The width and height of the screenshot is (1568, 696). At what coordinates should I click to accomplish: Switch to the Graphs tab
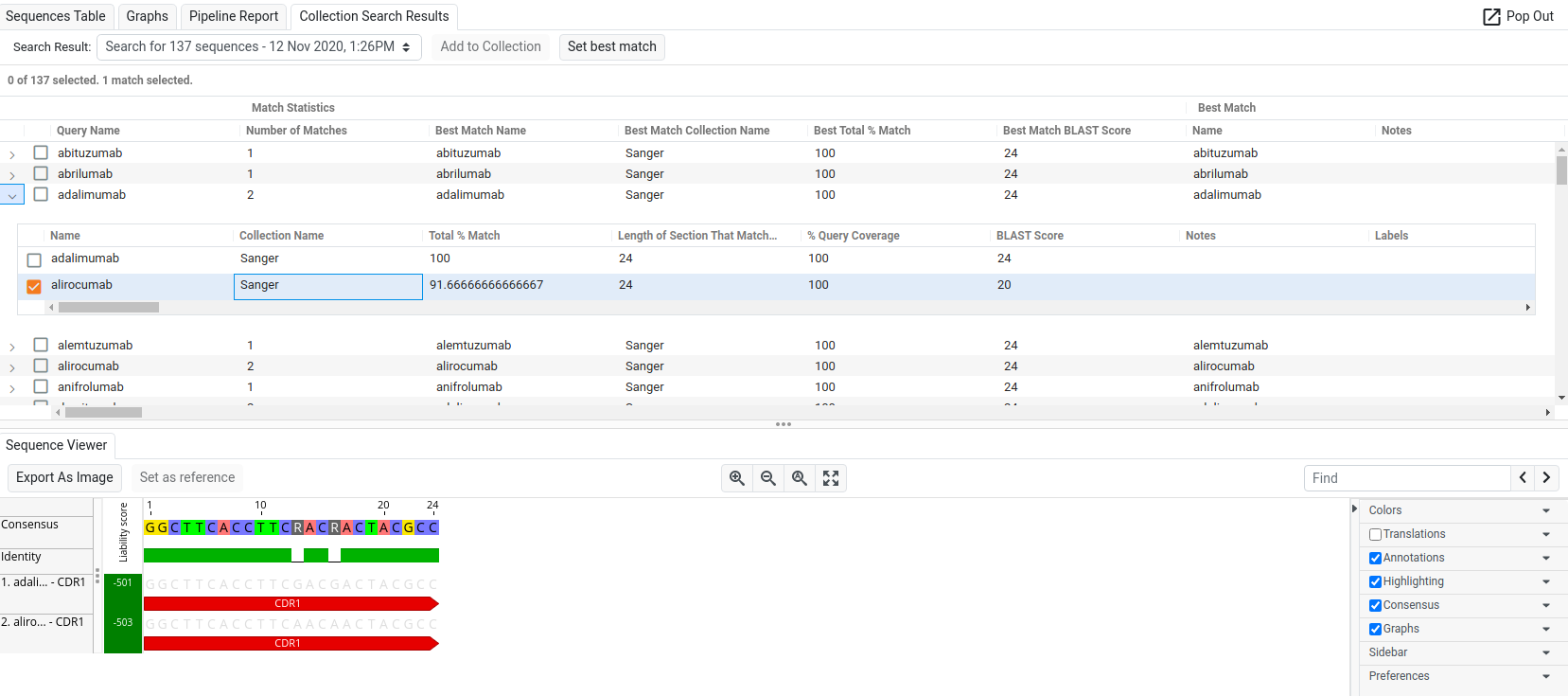pos(147,16)
